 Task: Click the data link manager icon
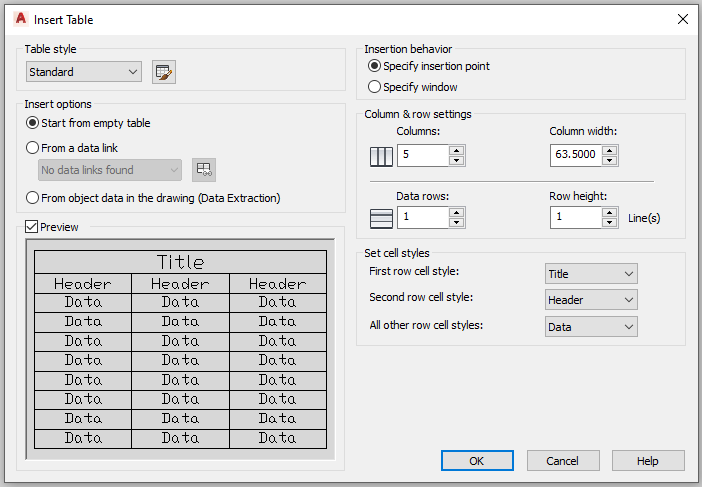(204, 170)
